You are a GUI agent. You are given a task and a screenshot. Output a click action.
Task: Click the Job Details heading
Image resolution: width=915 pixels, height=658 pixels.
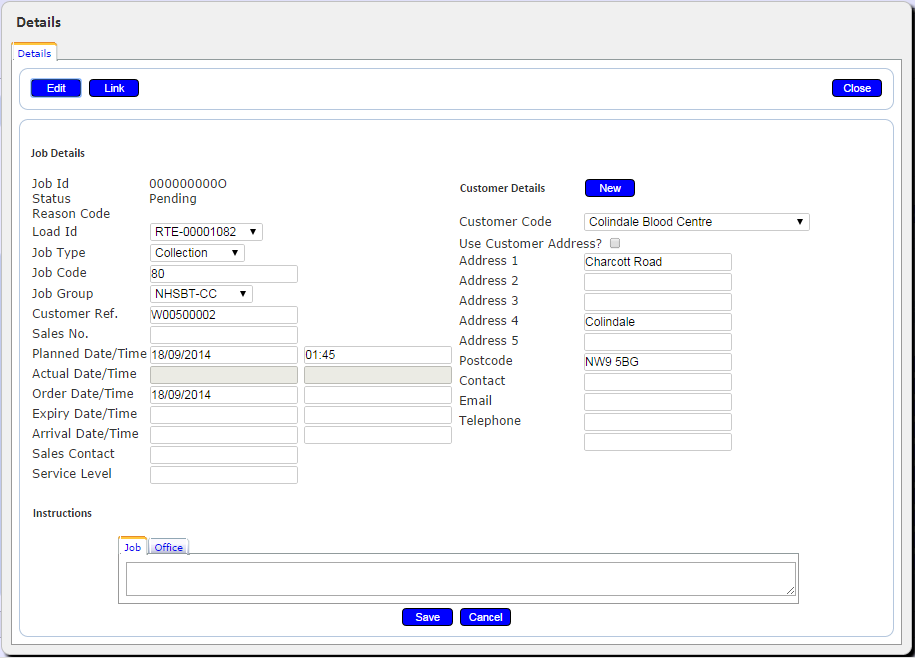(58, 153)
